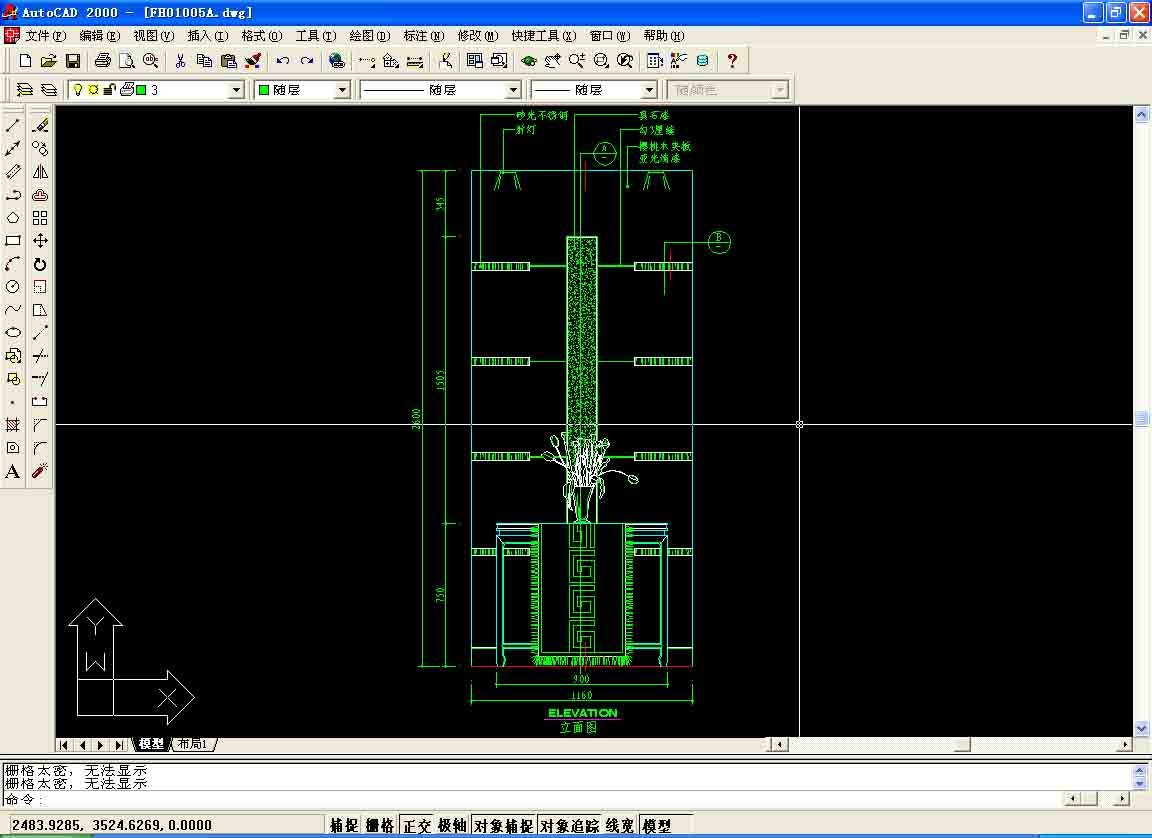1152x838 pixels.
Task: Click the 线宽 lineweight status button
Action: 620,825
